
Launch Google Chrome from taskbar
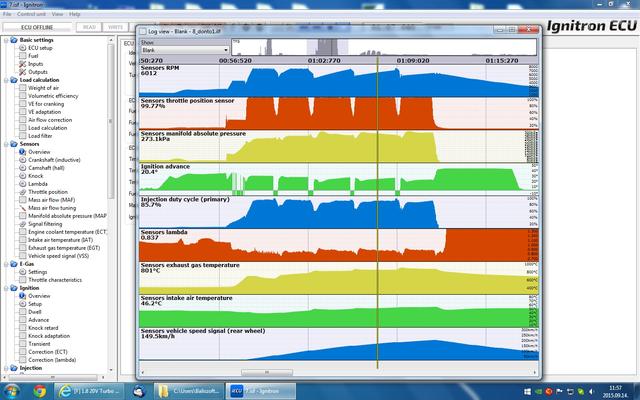(40, 391)
